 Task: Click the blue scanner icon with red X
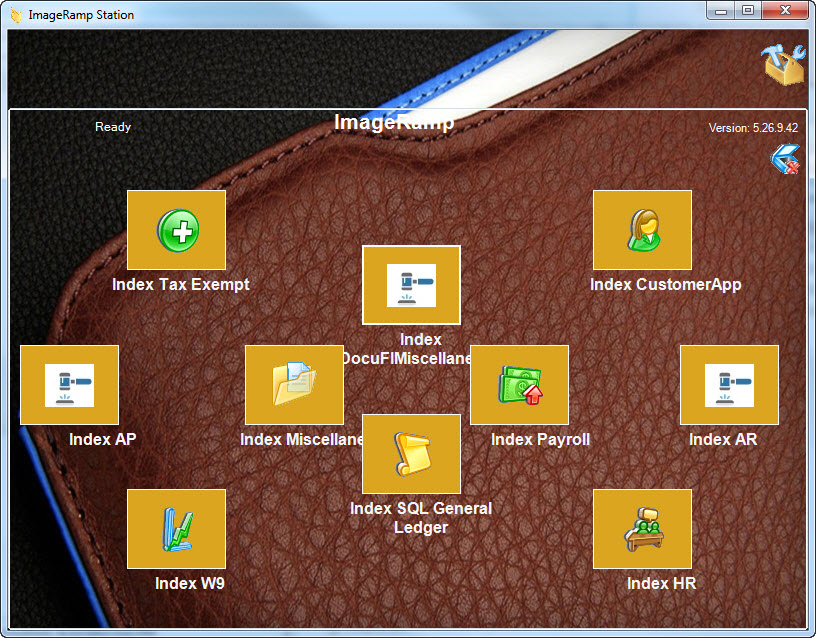[786, 159]
